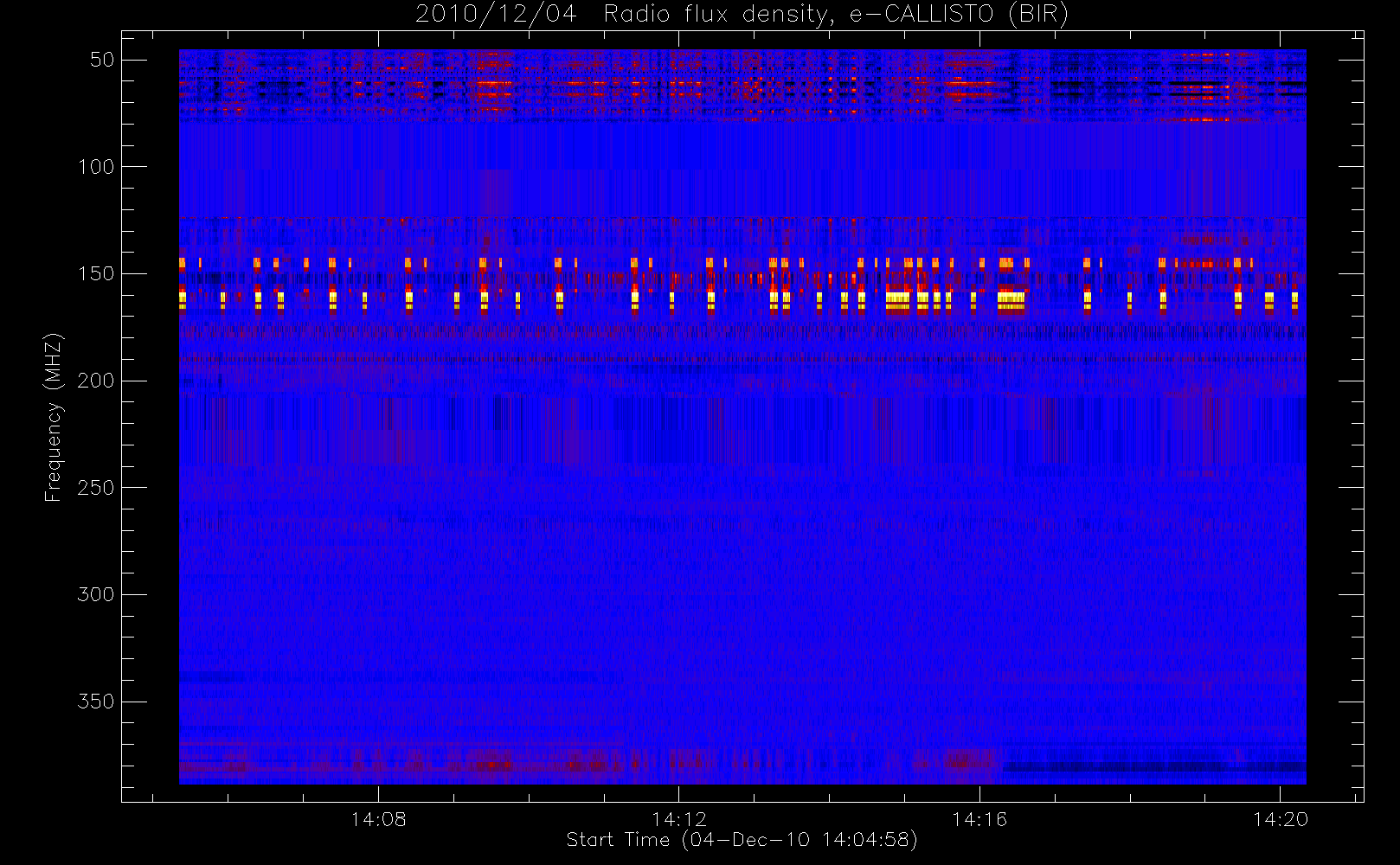
Task: Click the 300 frequency tick label
Action: point(96,594)
